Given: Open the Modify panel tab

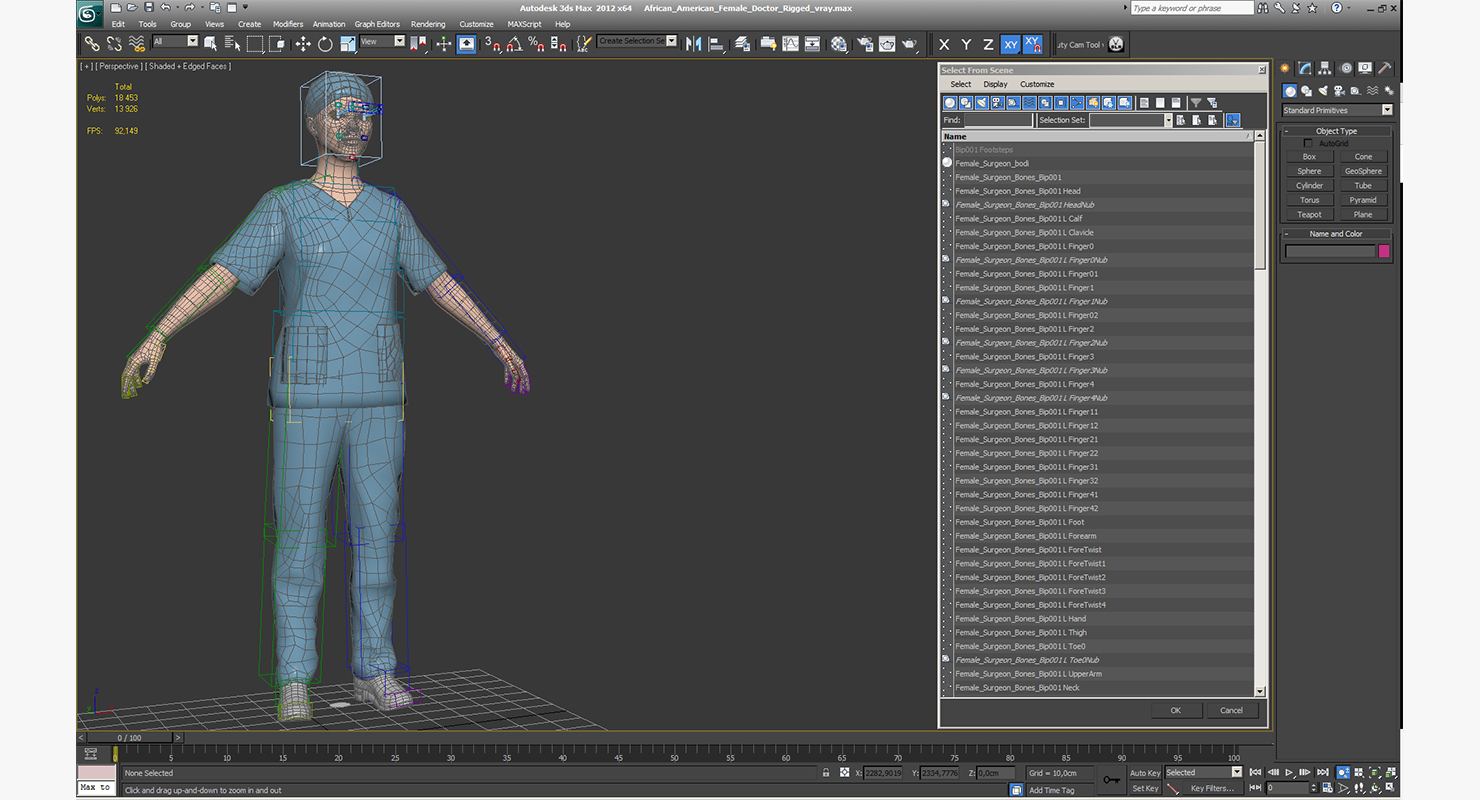Looking at the screenshot, I should point(1305,68).
